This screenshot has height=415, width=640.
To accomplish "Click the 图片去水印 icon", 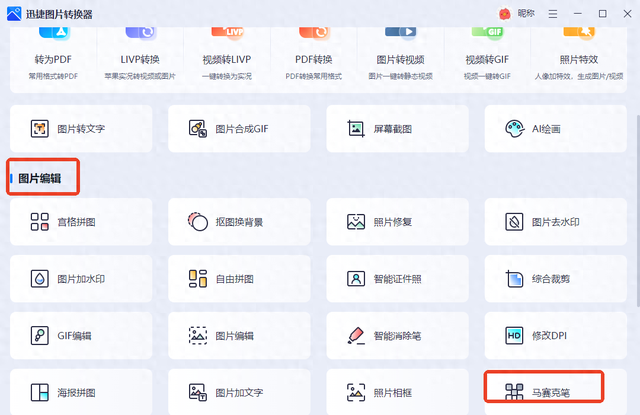I will [x=514, y=222].
